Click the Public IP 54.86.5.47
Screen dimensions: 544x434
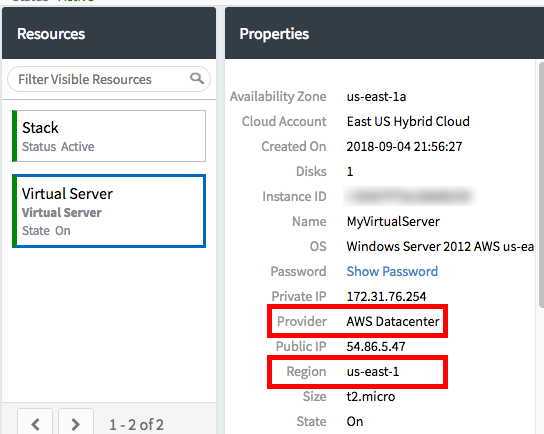(376, 346)
